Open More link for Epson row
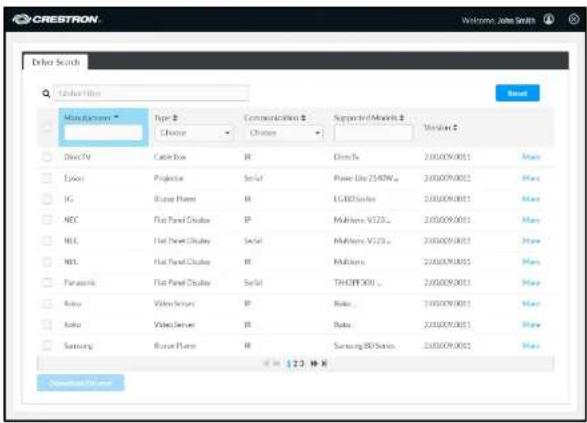Image resolution: width=587 pixels, height=423 pixels. [x=531, y=178]
